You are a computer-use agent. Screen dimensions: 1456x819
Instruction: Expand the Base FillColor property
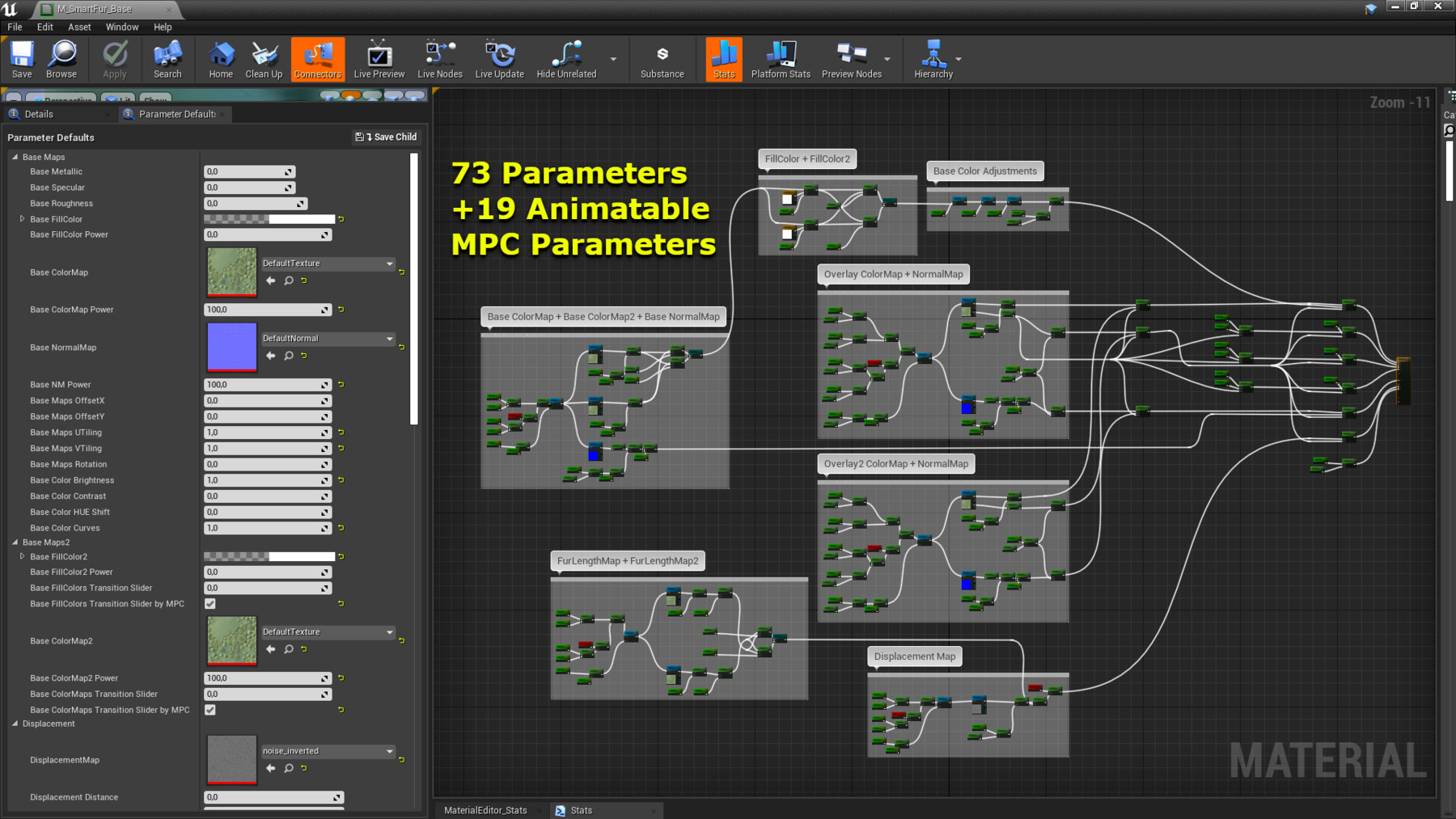click(22, 219)
